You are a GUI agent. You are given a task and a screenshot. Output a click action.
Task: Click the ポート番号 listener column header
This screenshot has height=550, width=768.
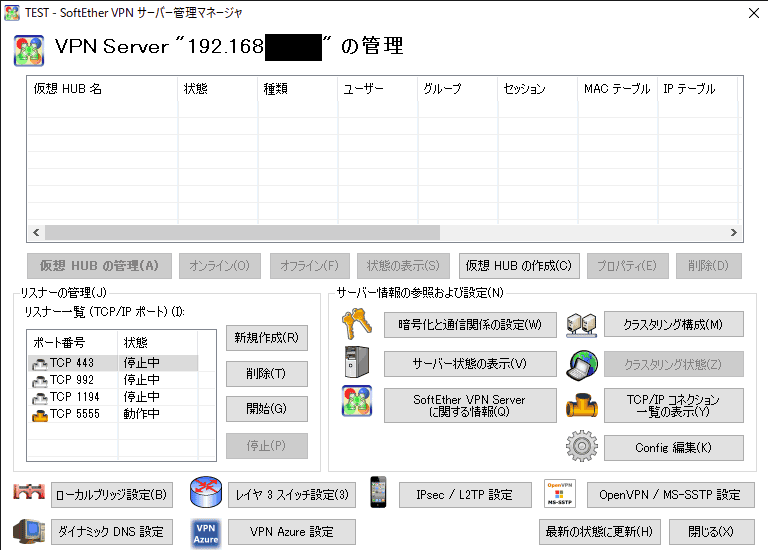(x=72, y=342)
